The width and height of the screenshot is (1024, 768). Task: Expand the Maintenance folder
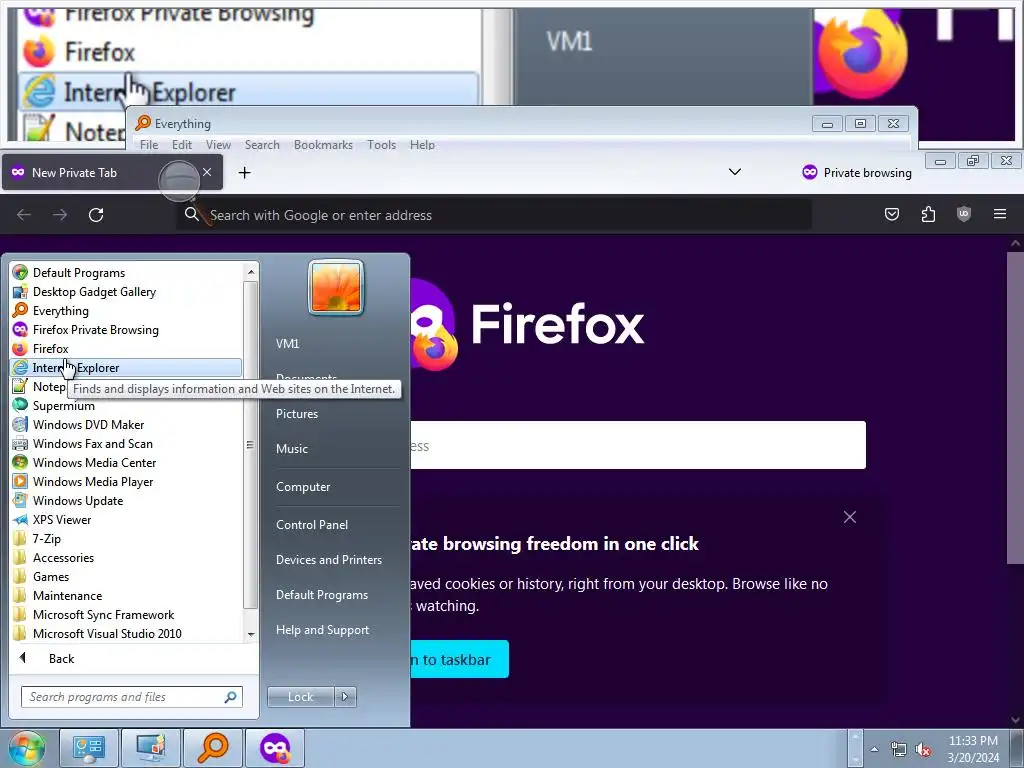tap(67, 595)
